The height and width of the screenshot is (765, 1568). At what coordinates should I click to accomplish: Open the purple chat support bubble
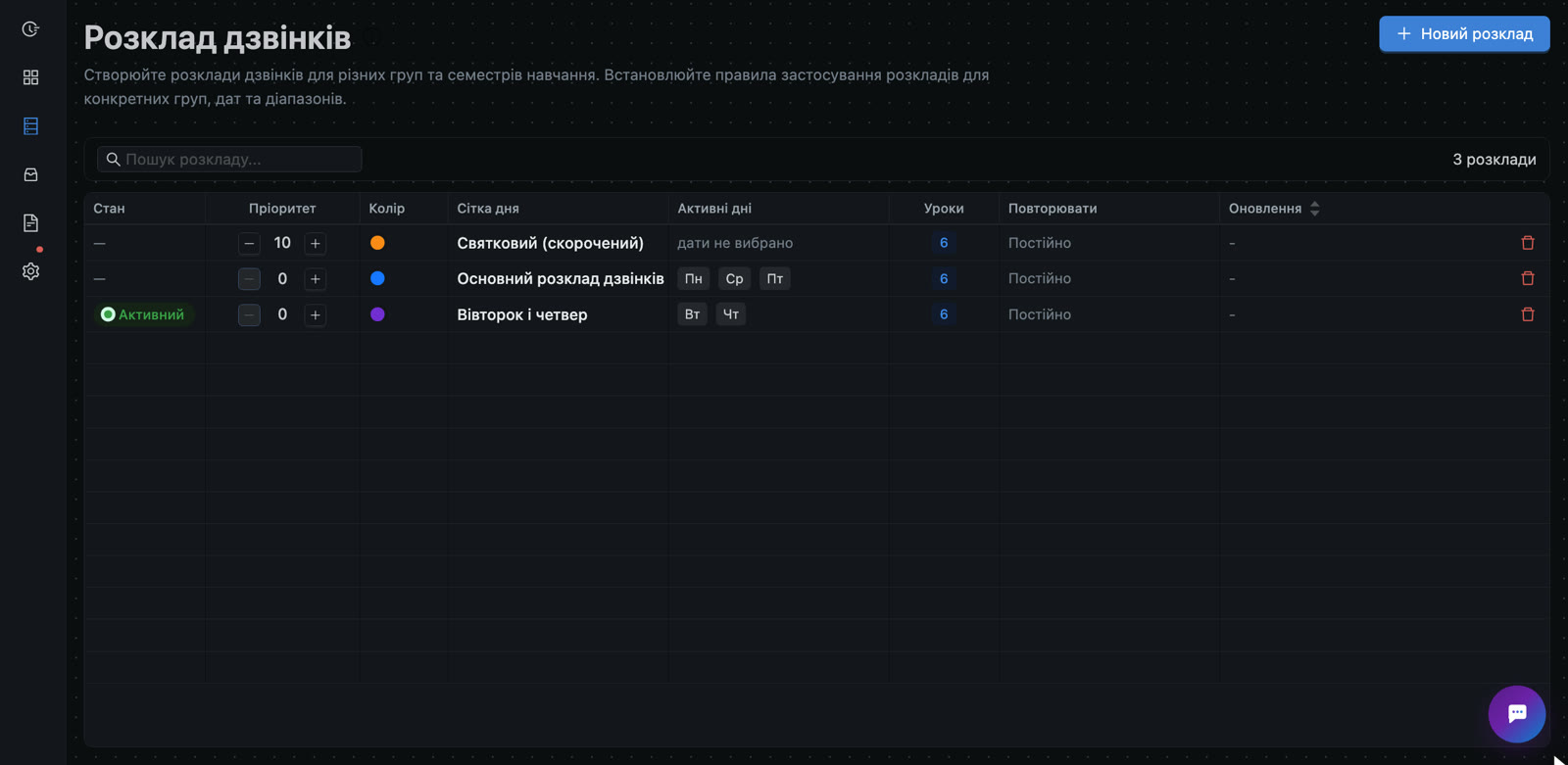[x=1516, y=714]
